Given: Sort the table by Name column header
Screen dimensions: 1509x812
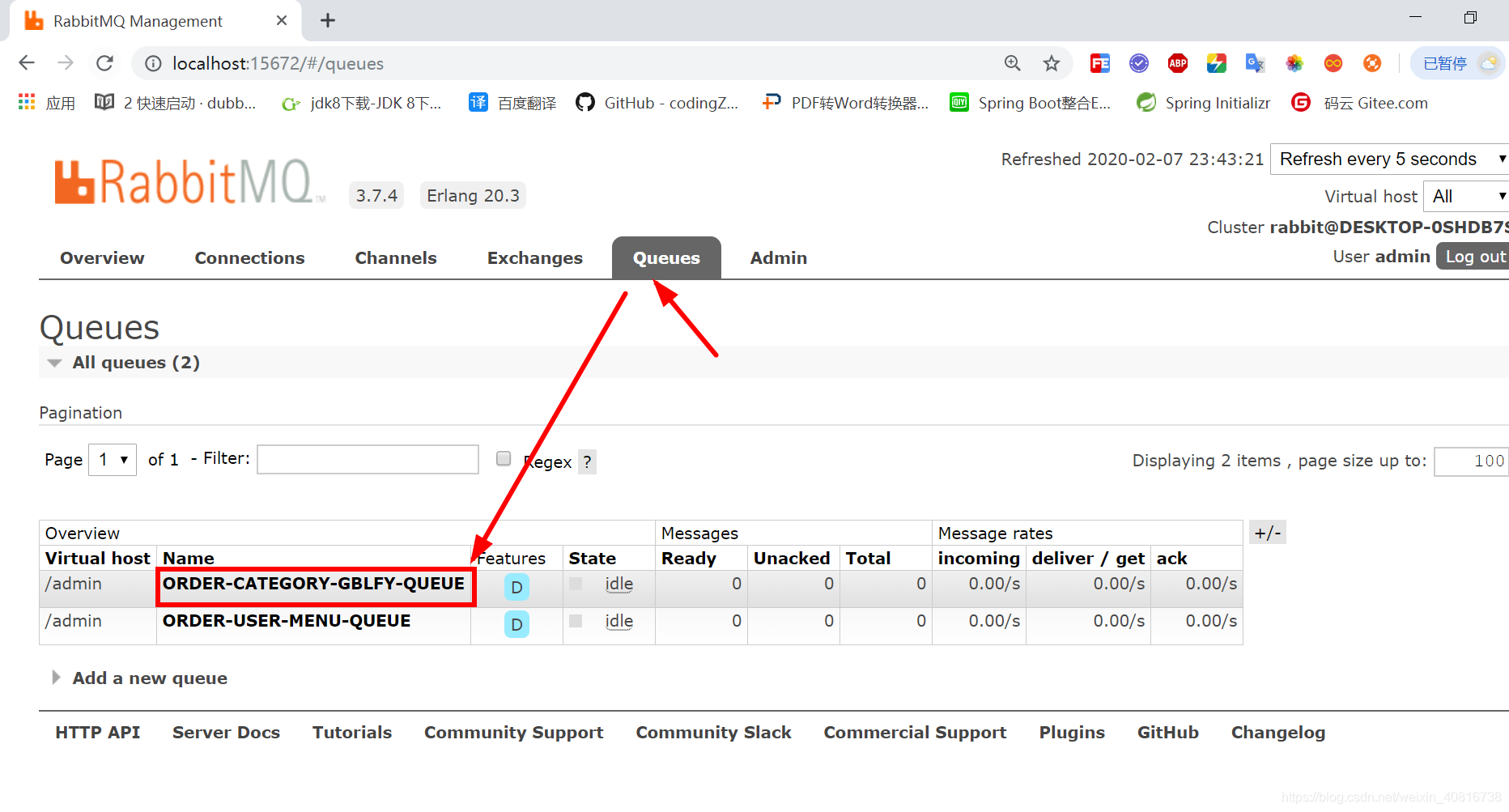Looking at the screenshot, I should (188, 559).
